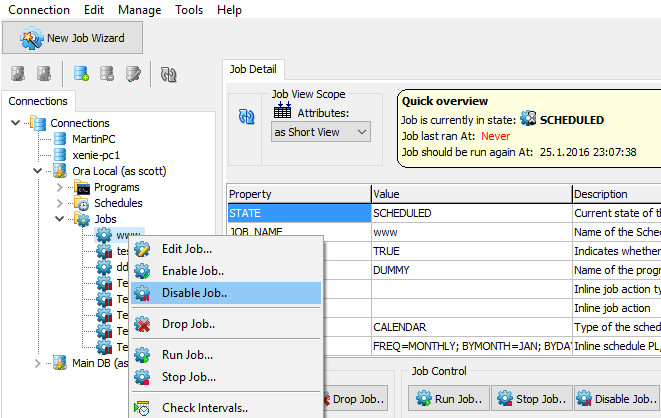
Task: Click the connect database toolbar icon with checkmark
Action: pos(18,74)
